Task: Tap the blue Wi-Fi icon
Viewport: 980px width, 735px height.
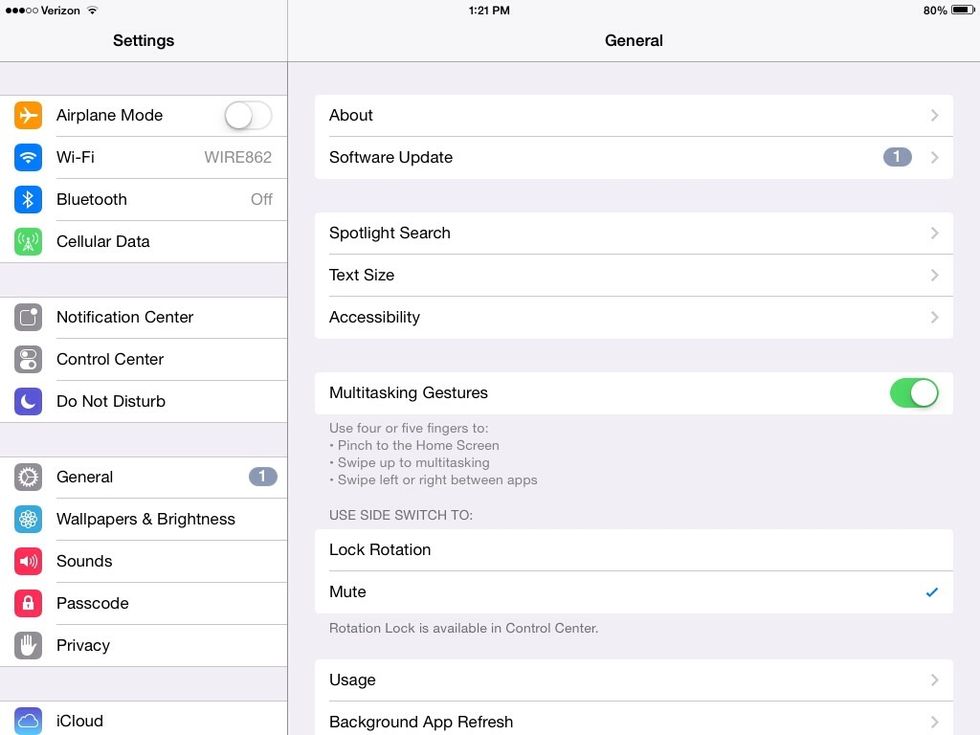Action: click(28, 158)
